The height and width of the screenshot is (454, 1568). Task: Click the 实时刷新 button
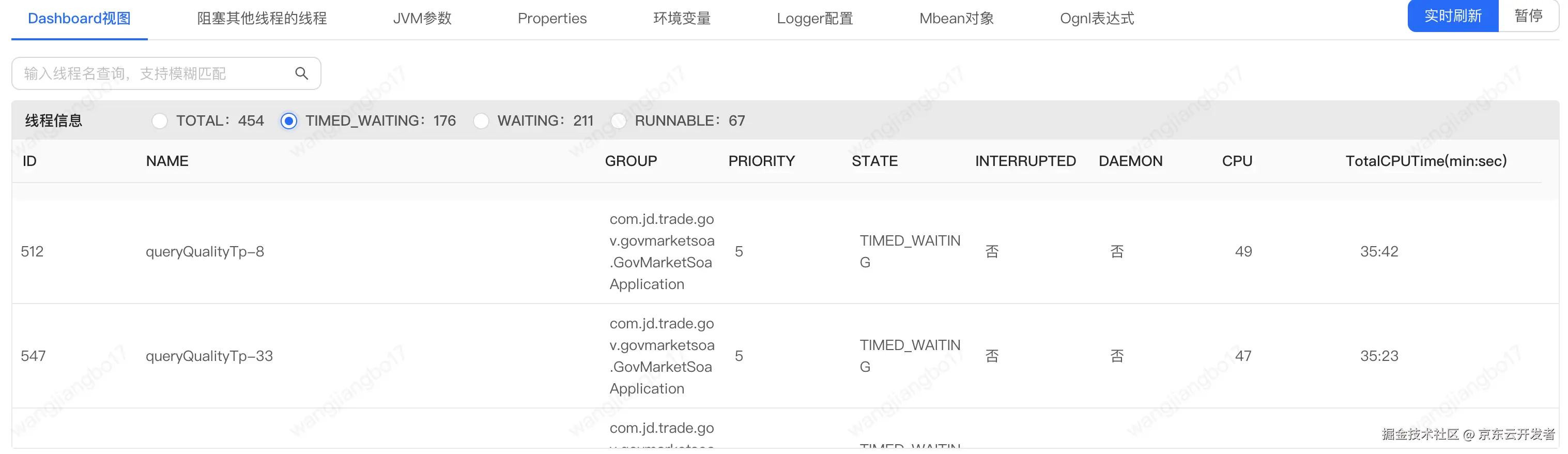(1452, 16)
